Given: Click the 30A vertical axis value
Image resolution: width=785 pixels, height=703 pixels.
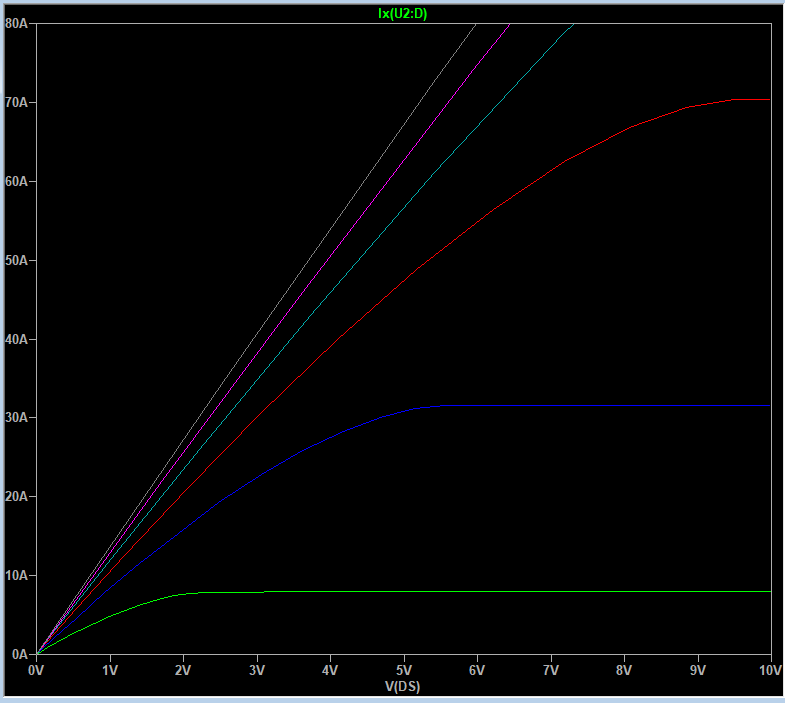Looking at the screenshot, I should click(16, 418).
